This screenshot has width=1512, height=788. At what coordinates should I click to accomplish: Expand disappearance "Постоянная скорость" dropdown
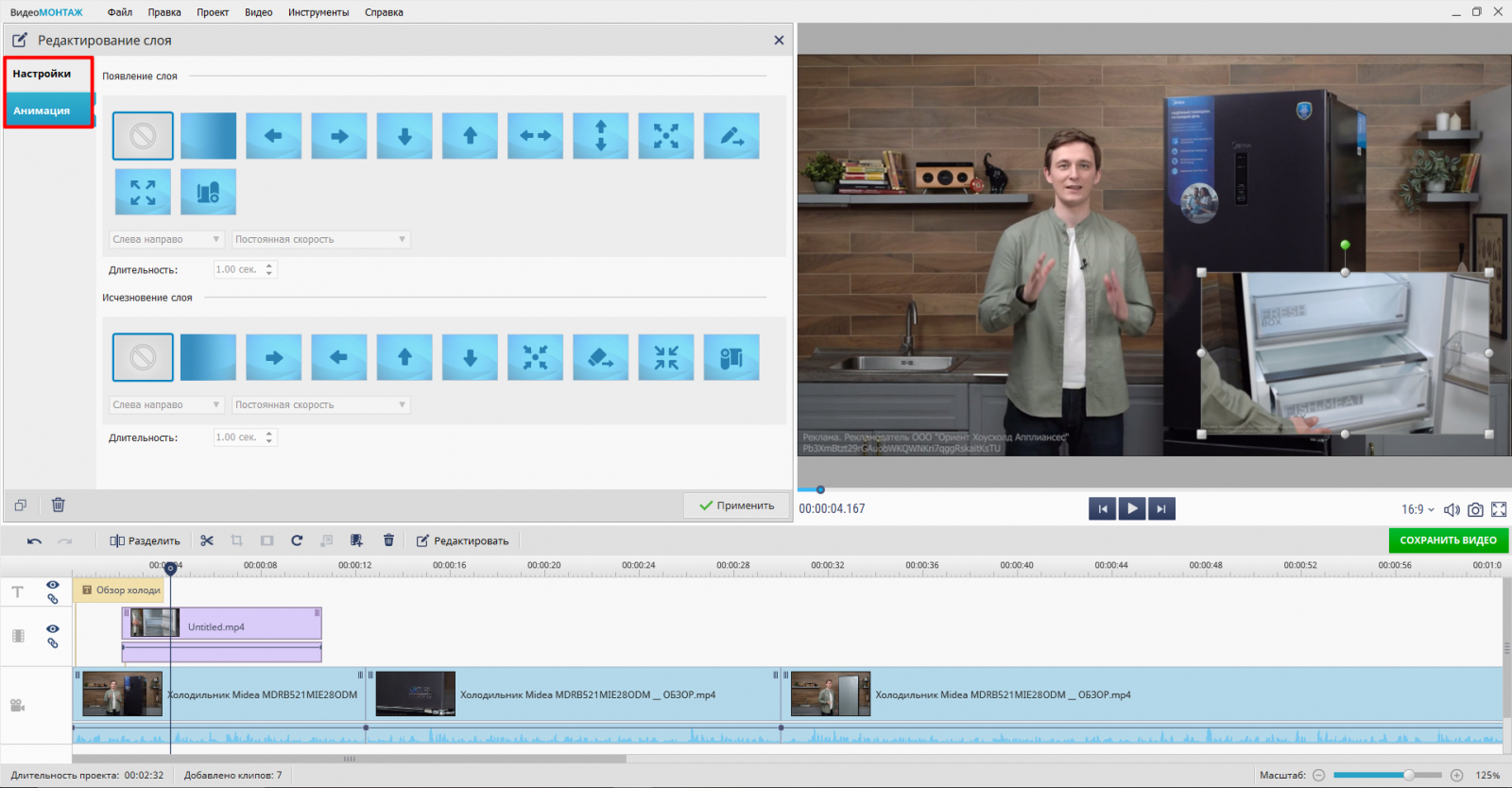[320, 404]
